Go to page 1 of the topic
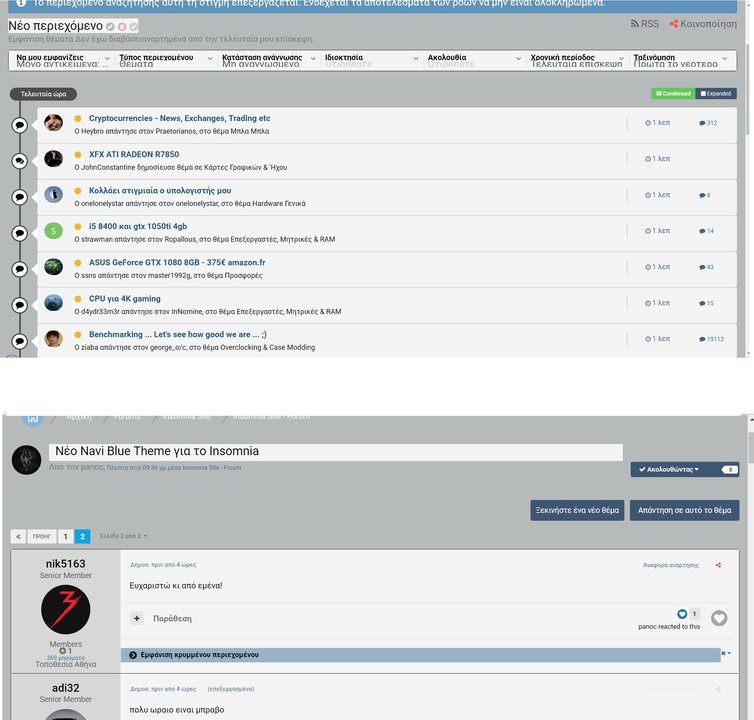This screenshot has width=754, height=720. click(x=65, y=536)
